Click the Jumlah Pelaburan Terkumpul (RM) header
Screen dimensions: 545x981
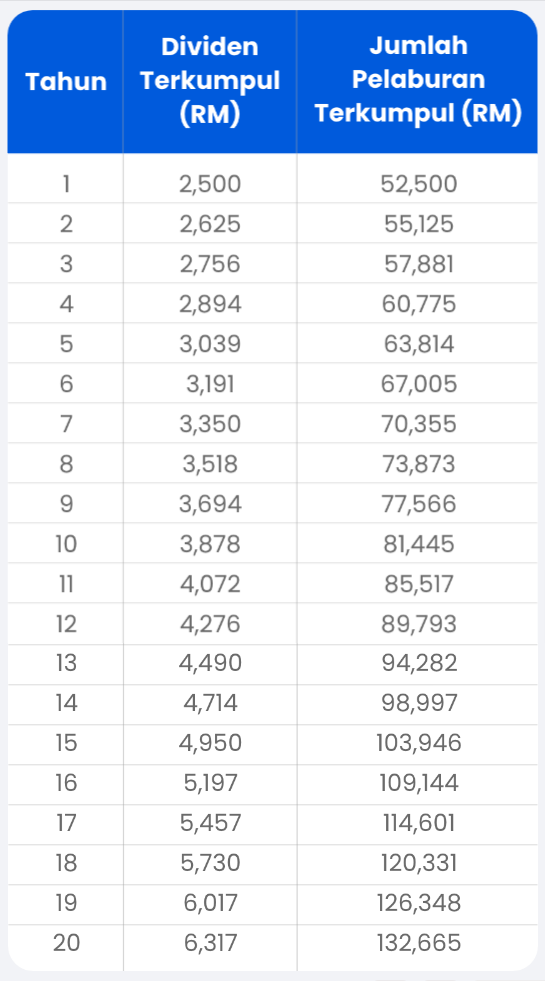(418, 80)
